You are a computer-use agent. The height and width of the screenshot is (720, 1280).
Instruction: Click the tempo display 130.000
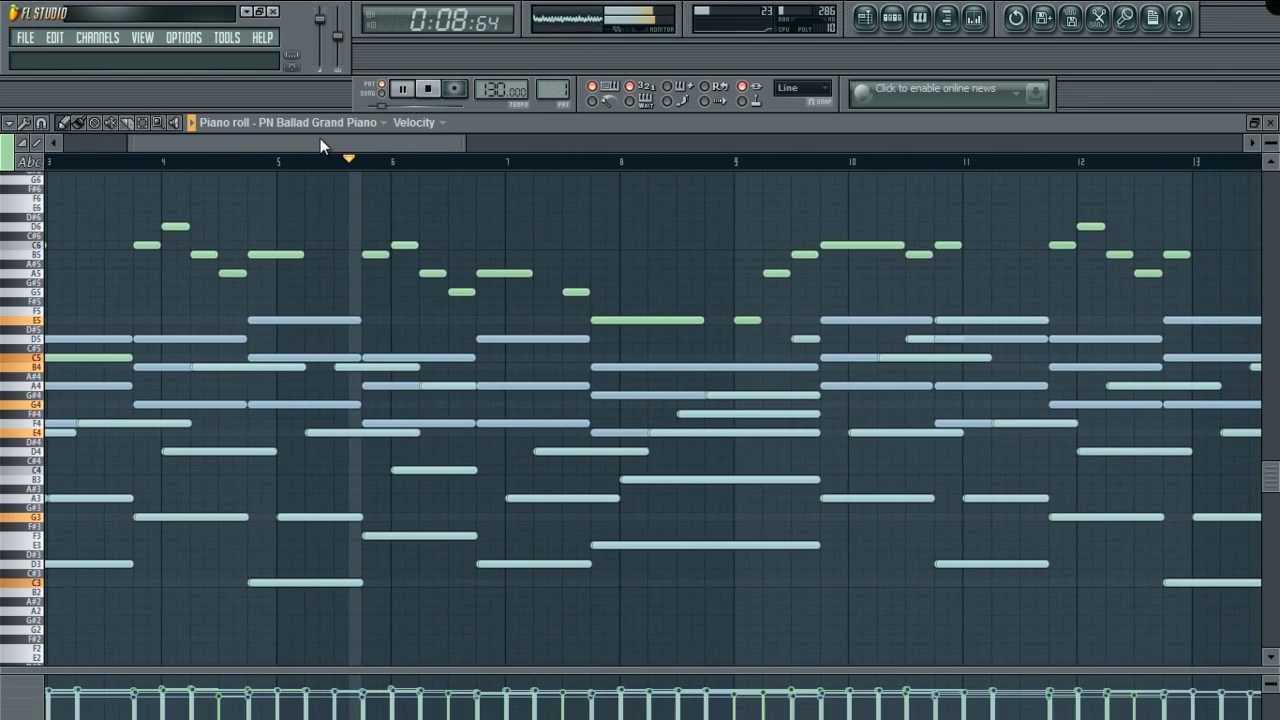501,89
